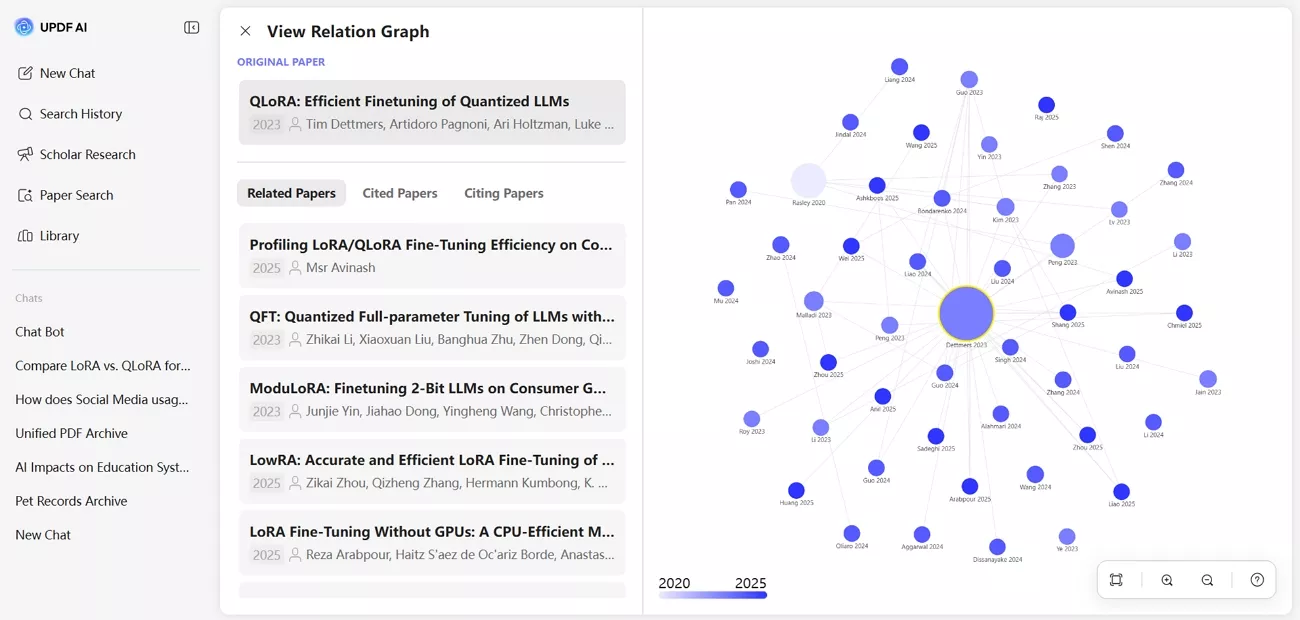
Task: Open the ModuLoRA related paper
Action: point(431,399)
